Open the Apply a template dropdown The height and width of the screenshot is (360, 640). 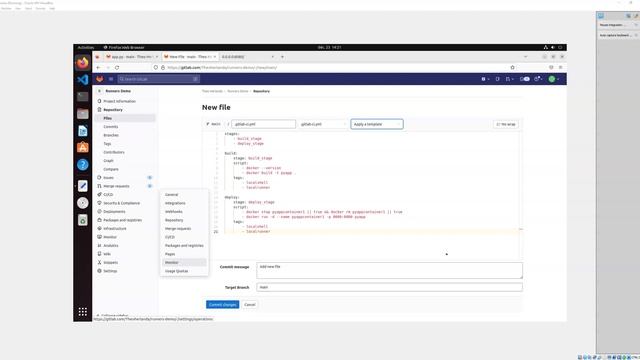(x=377, y=124)
